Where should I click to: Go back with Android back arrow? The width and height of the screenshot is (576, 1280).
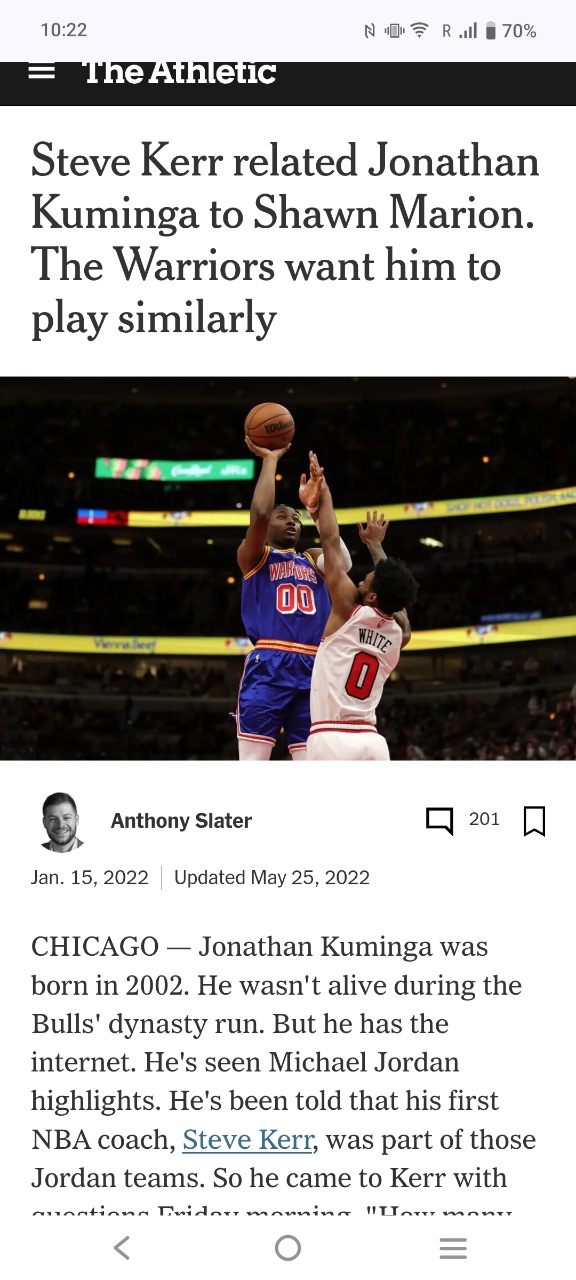122,1247
